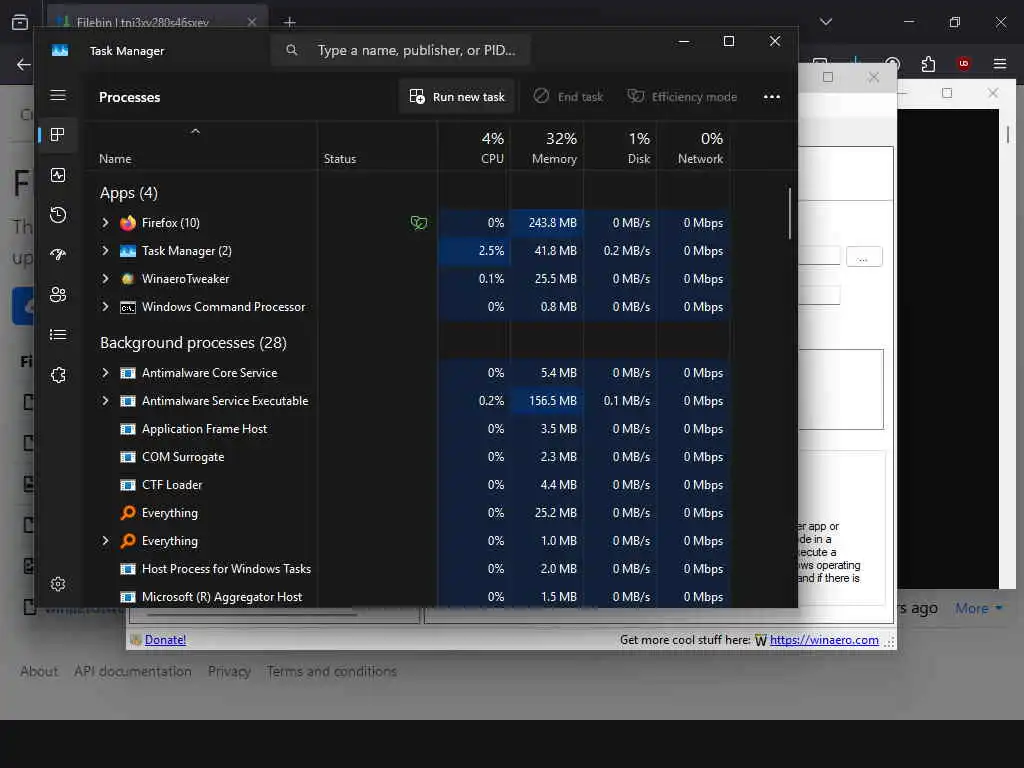
Task: Expand the WinaeroTweaker process group
Action: 105,279
